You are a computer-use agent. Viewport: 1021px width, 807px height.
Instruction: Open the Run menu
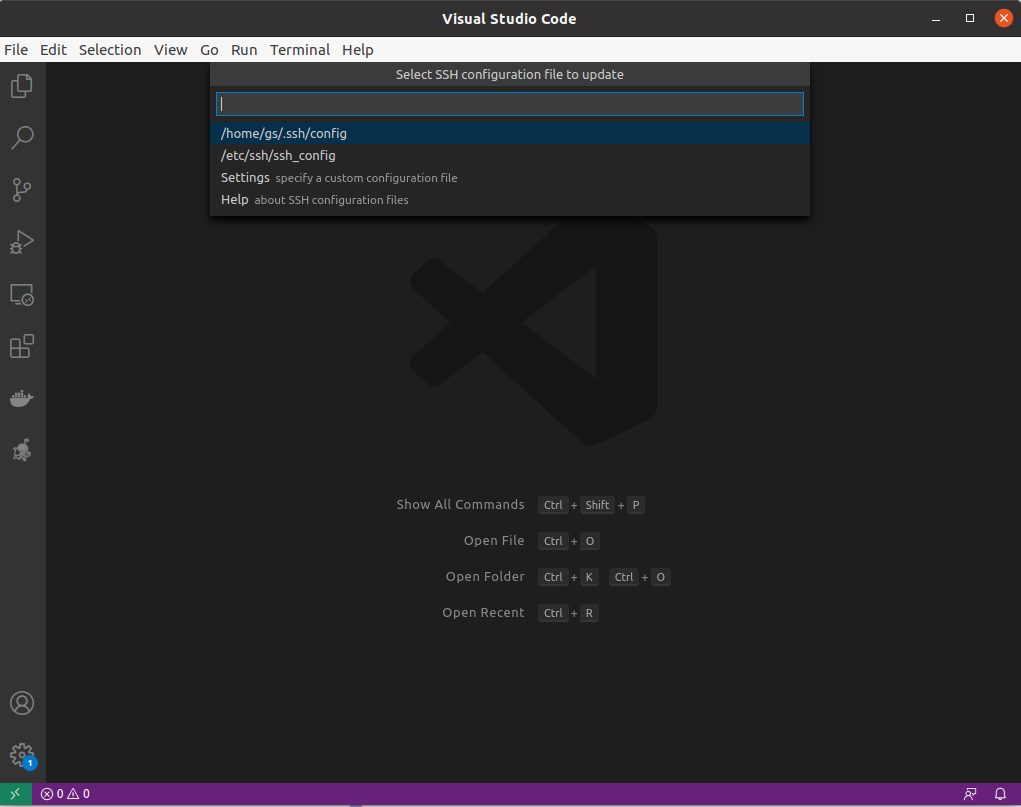(x=244, y=50)
